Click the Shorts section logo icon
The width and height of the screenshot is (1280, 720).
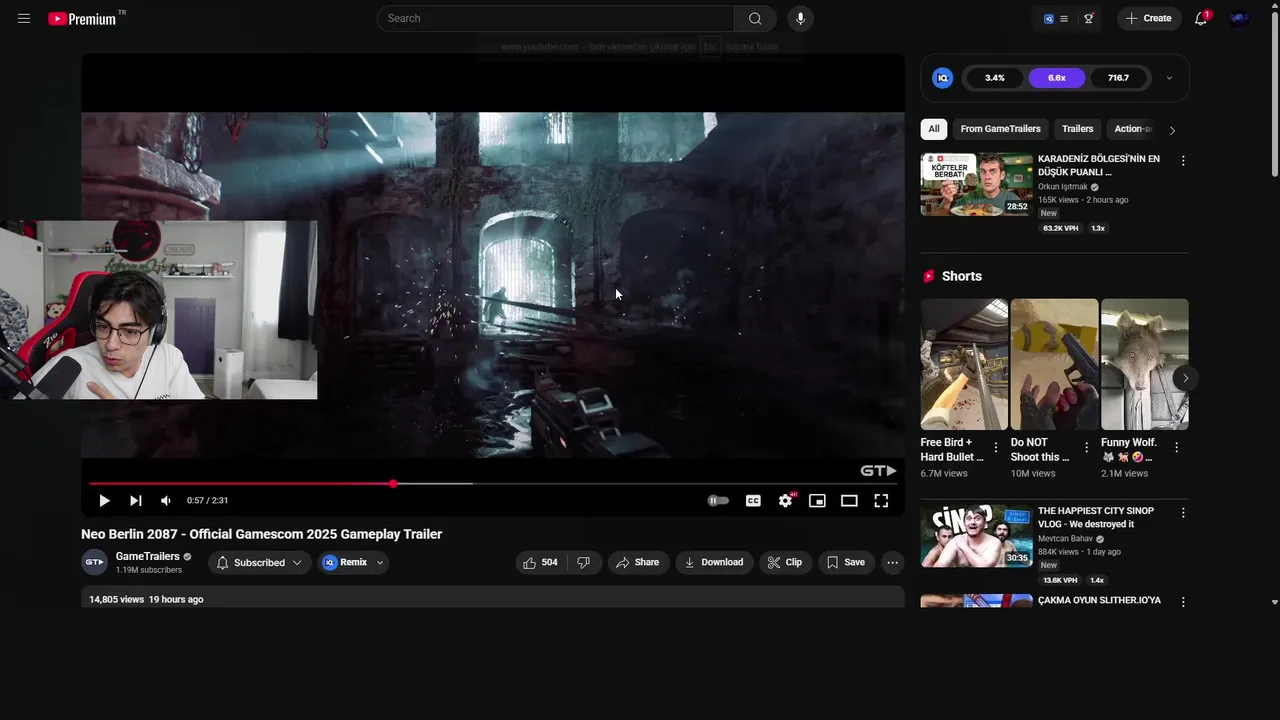point(929,276)
